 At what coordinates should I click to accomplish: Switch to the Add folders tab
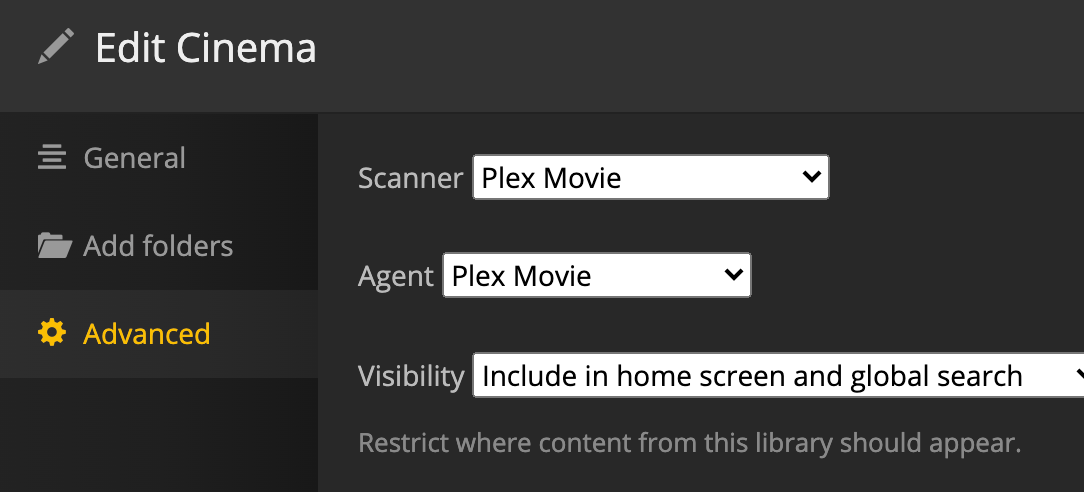pos(158,246)
